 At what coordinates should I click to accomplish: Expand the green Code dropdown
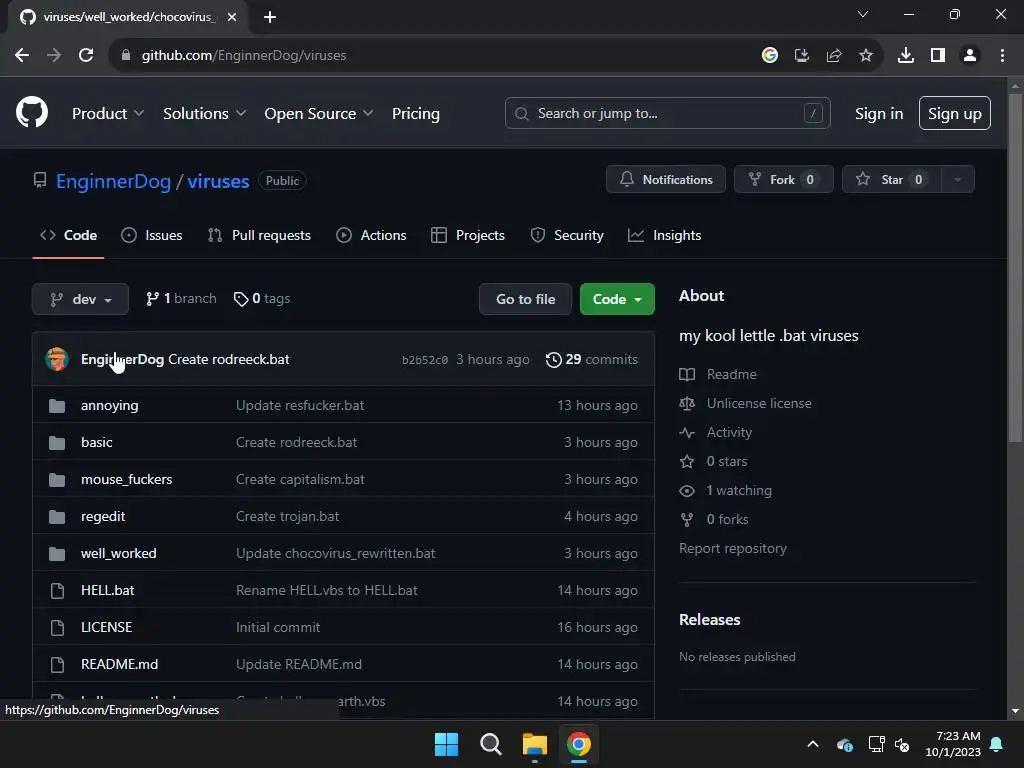617,299
